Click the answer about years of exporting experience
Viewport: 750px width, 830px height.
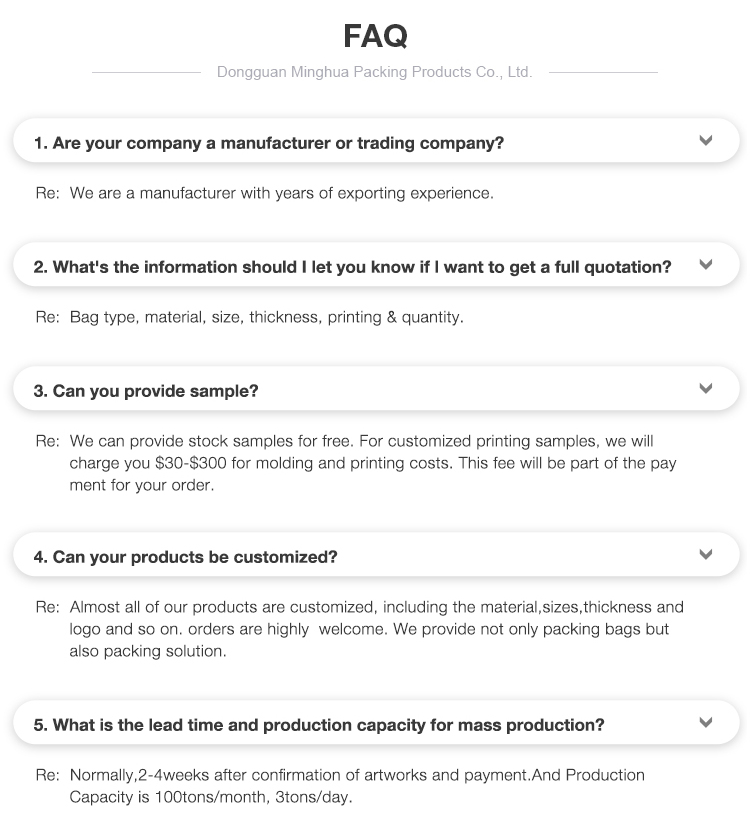(x=282, y=193)
